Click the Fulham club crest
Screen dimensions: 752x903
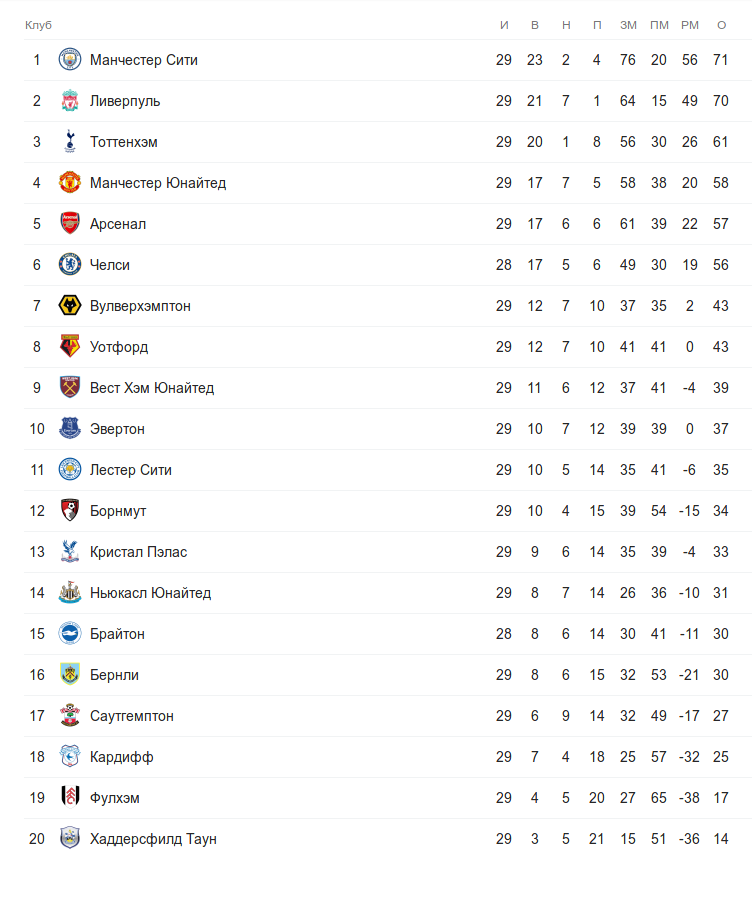point(69,798)
